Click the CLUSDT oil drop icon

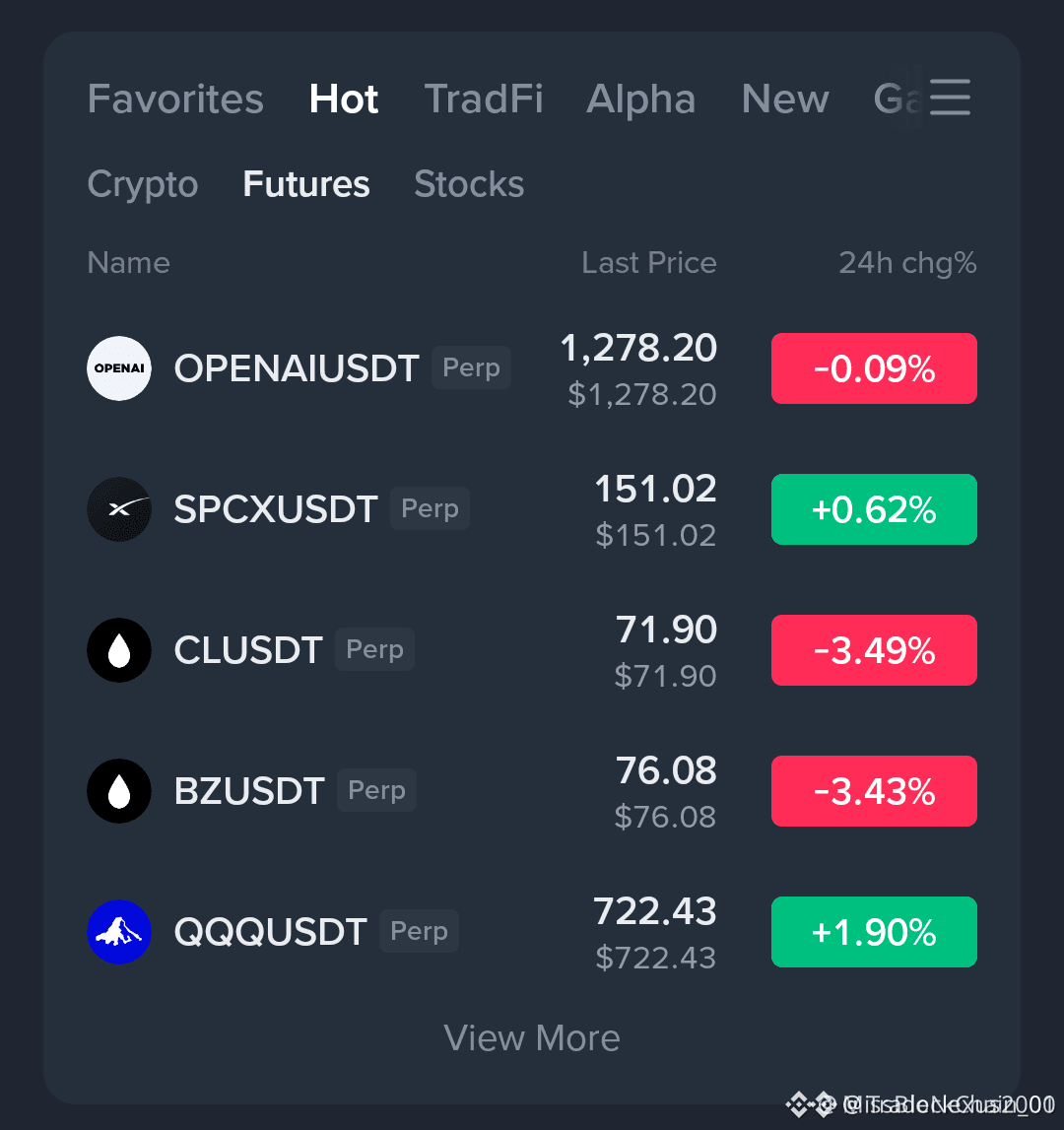(119, 650)
